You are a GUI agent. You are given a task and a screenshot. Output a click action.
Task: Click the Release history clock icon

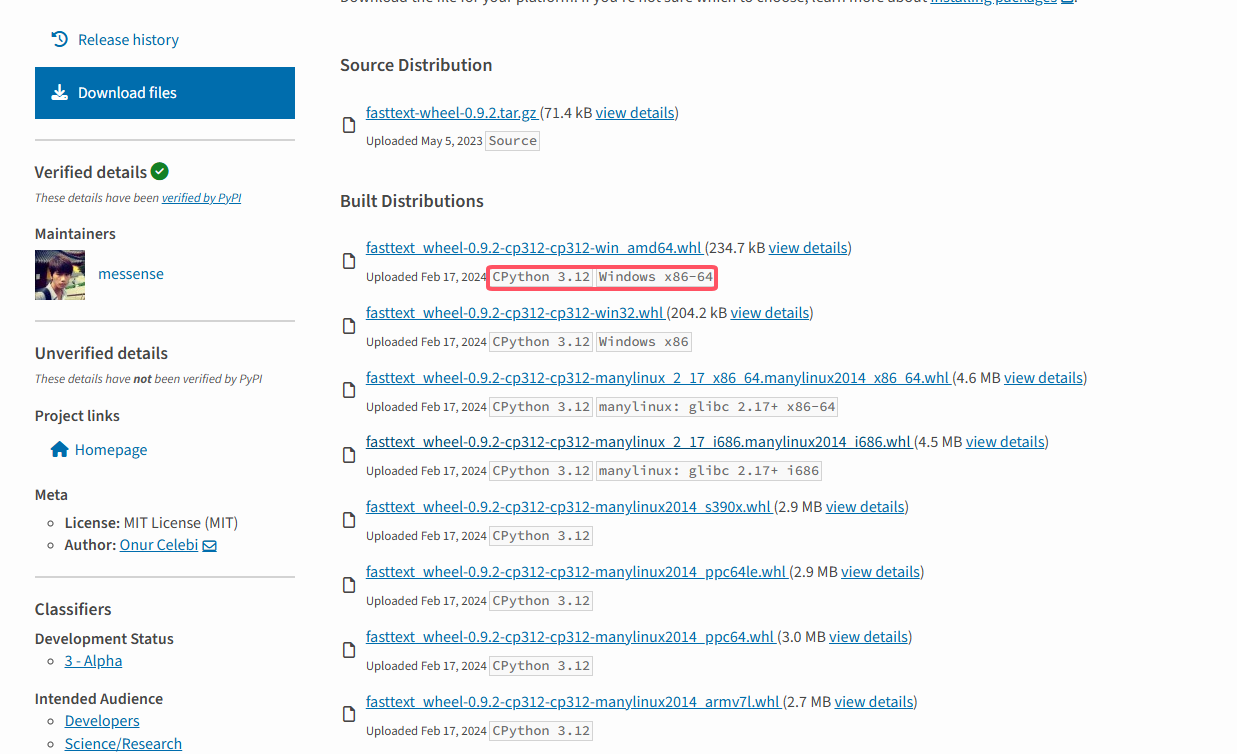(60, 40)
